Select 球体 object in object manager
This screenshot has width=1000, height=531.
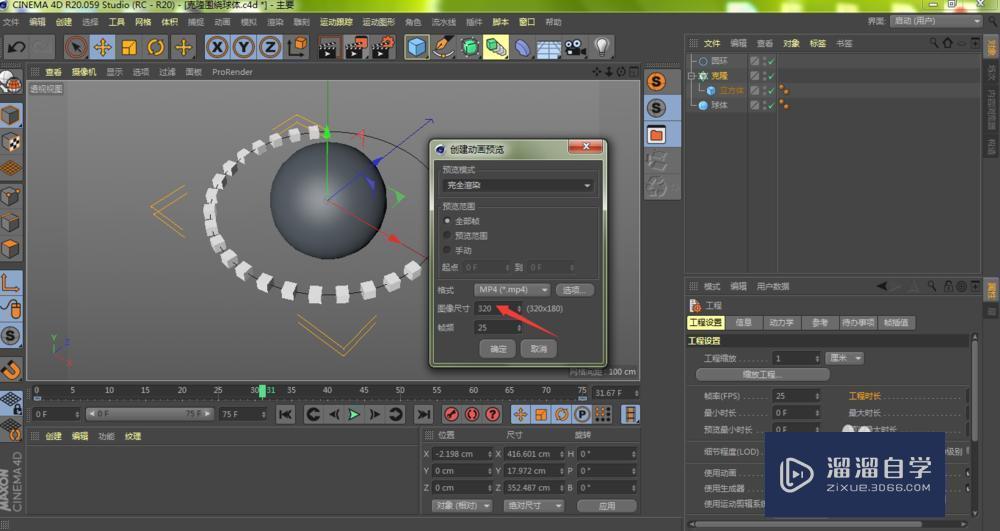click(x=719, y=106)
